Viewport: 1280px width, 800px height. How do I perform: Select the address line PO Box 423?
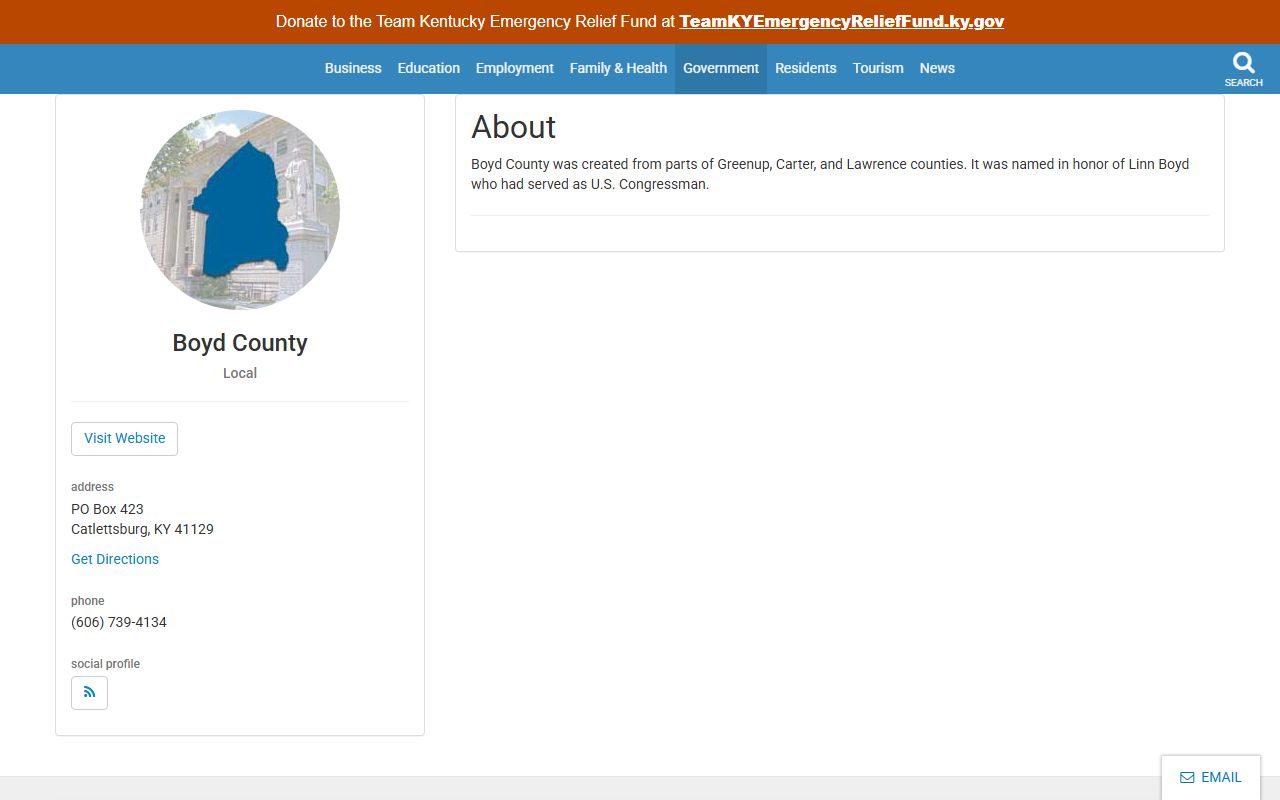click(x=107, y=509)
